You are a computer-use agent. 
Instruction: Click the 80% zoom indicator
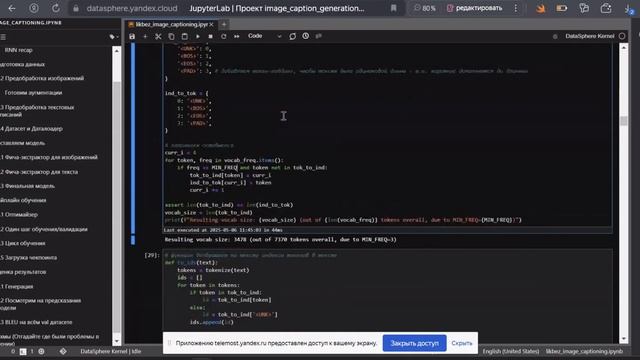click(x=424, y=8)
